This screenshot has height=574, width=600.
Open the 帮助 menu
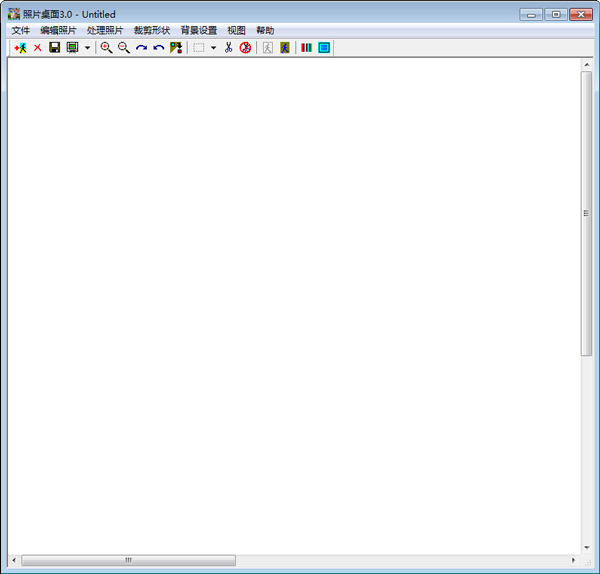265,30
